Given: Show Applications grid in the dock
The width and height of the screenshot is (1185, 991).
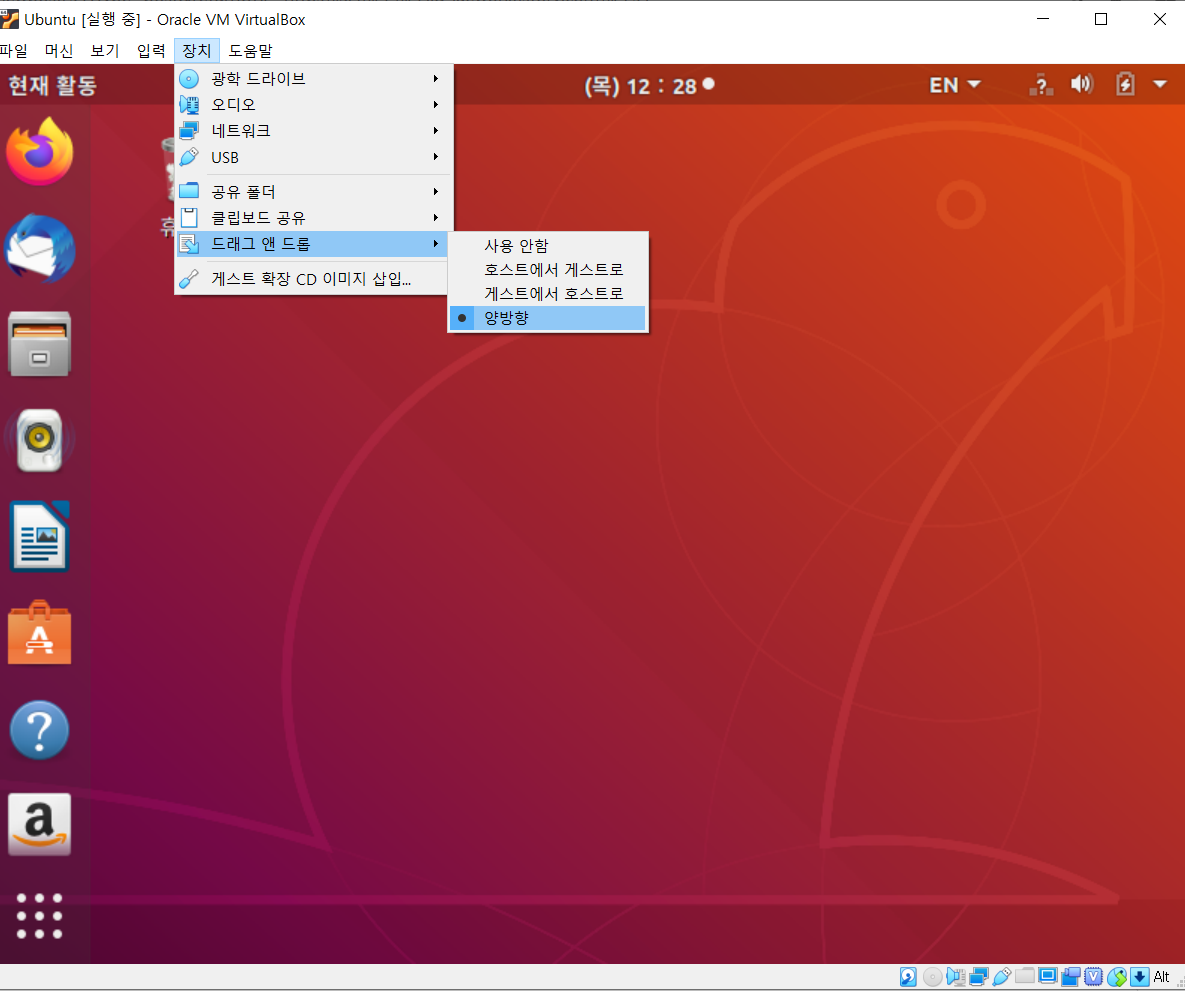Looking at the screenshot, I should point(39,916).
